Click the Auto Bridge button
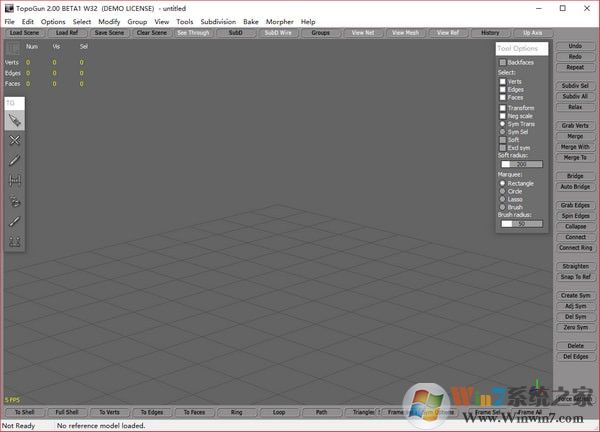600x432 pixels. 574,187
